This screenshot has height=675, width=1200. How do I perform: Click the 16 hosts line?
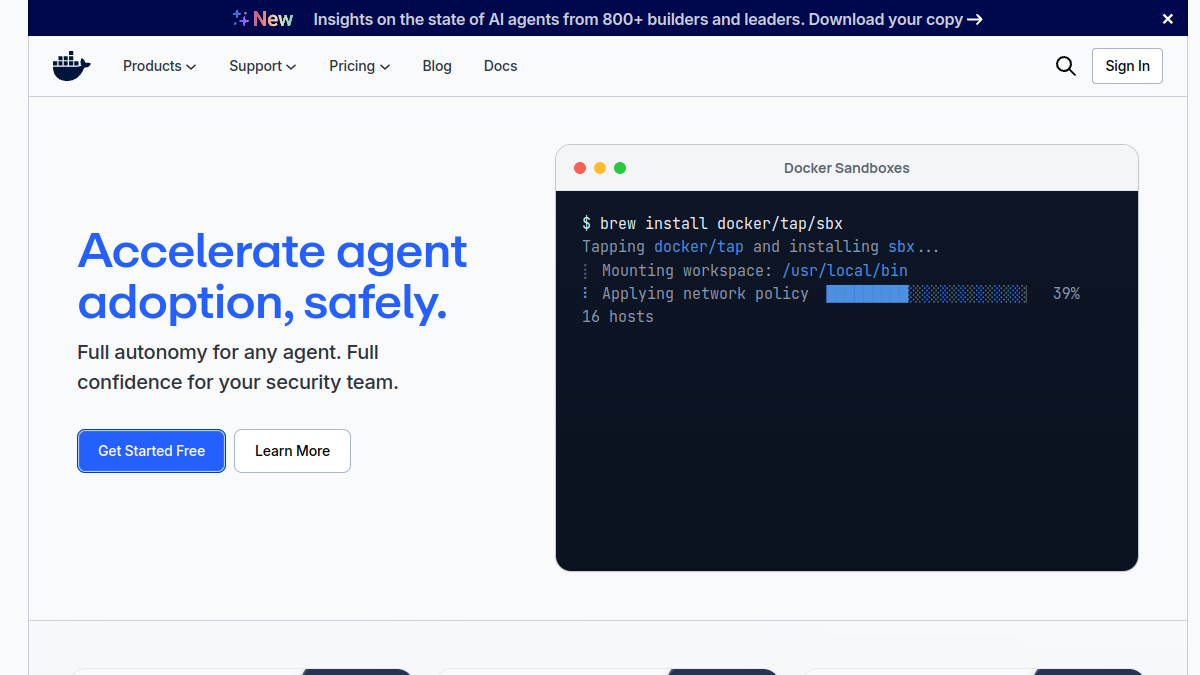click(618, 317)
